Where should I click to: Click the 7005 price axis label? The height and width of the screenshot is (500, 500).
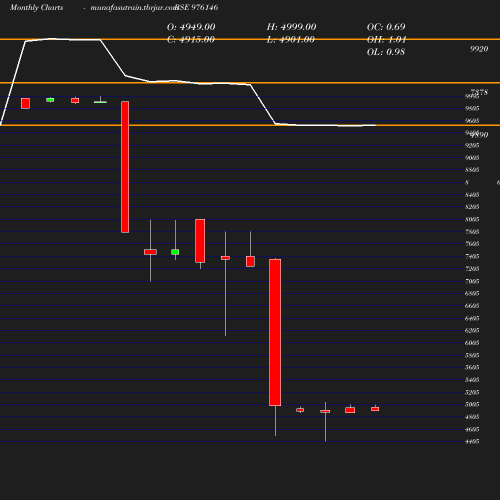click(472, 281)
